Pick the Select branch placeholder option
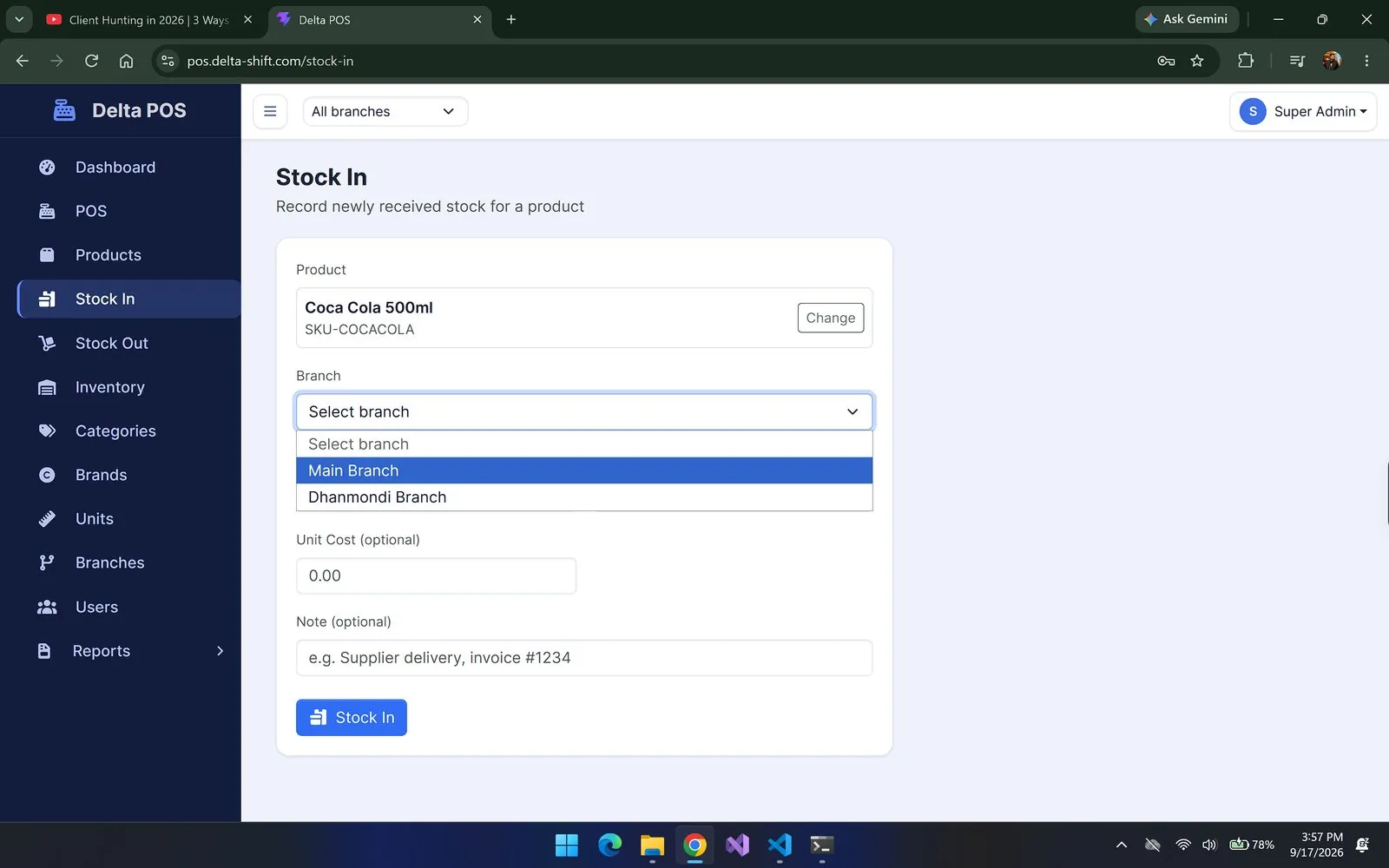This screenshot has width=1389, height=868. coord(584,444)
